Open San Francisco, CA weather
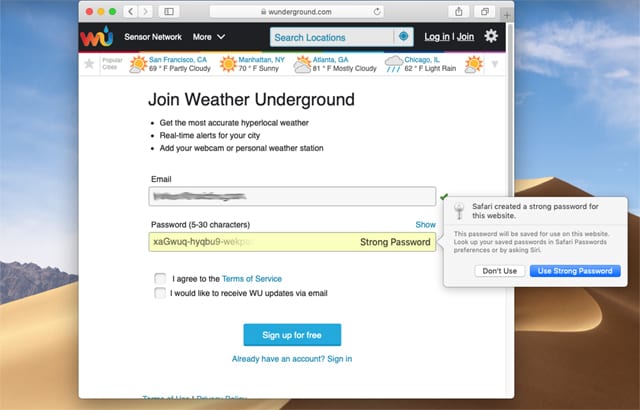This screenshot has height=410, width=640. coord(180,60)
